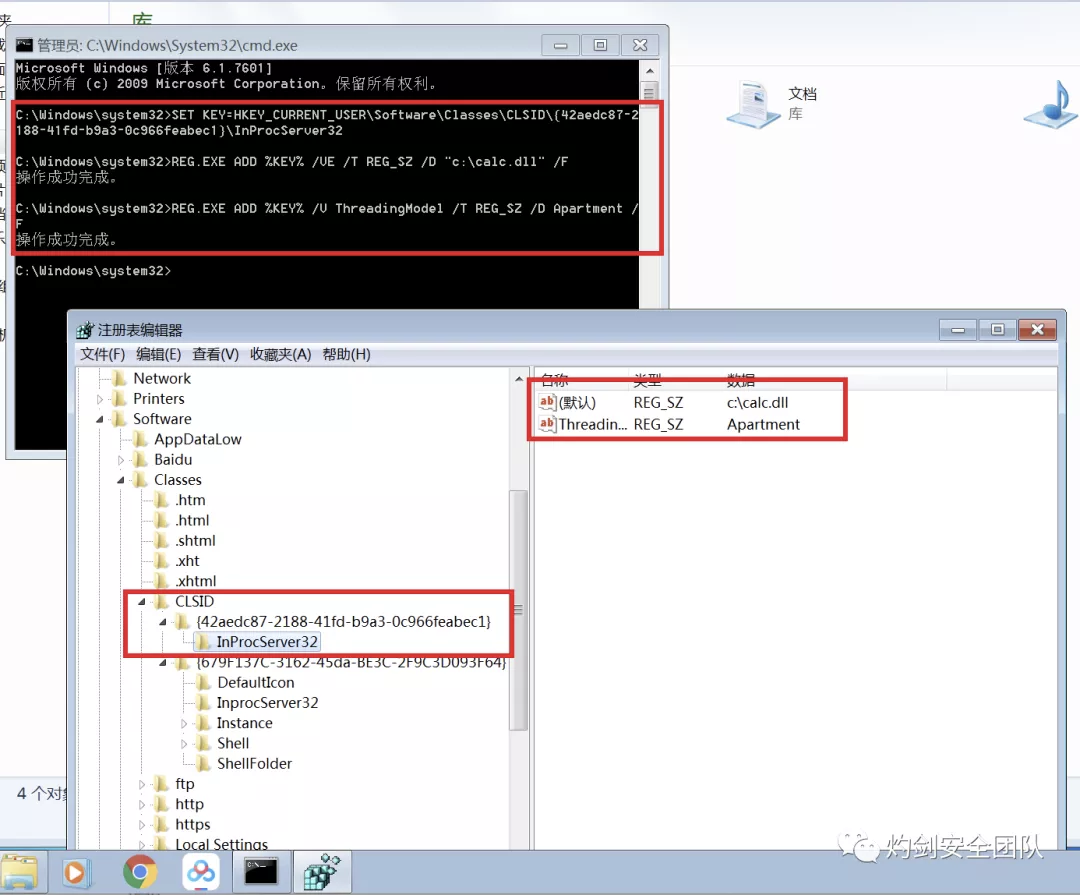Open media player from the taskbar
1080x895 pixels.
[x=74, y=873]
